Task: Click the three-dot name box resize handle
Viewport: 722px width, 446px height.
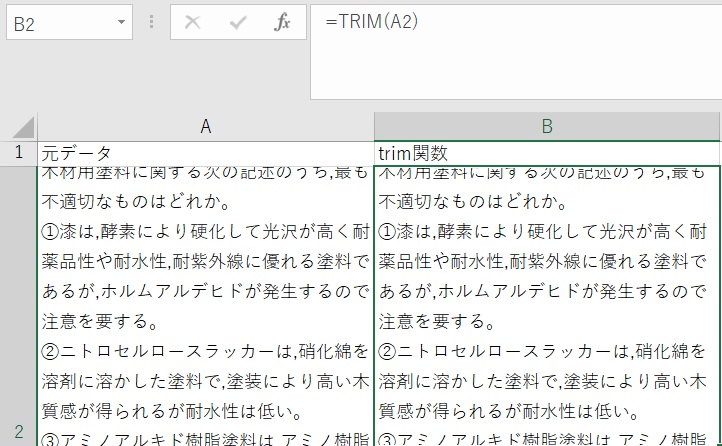Action: (151, 22)
